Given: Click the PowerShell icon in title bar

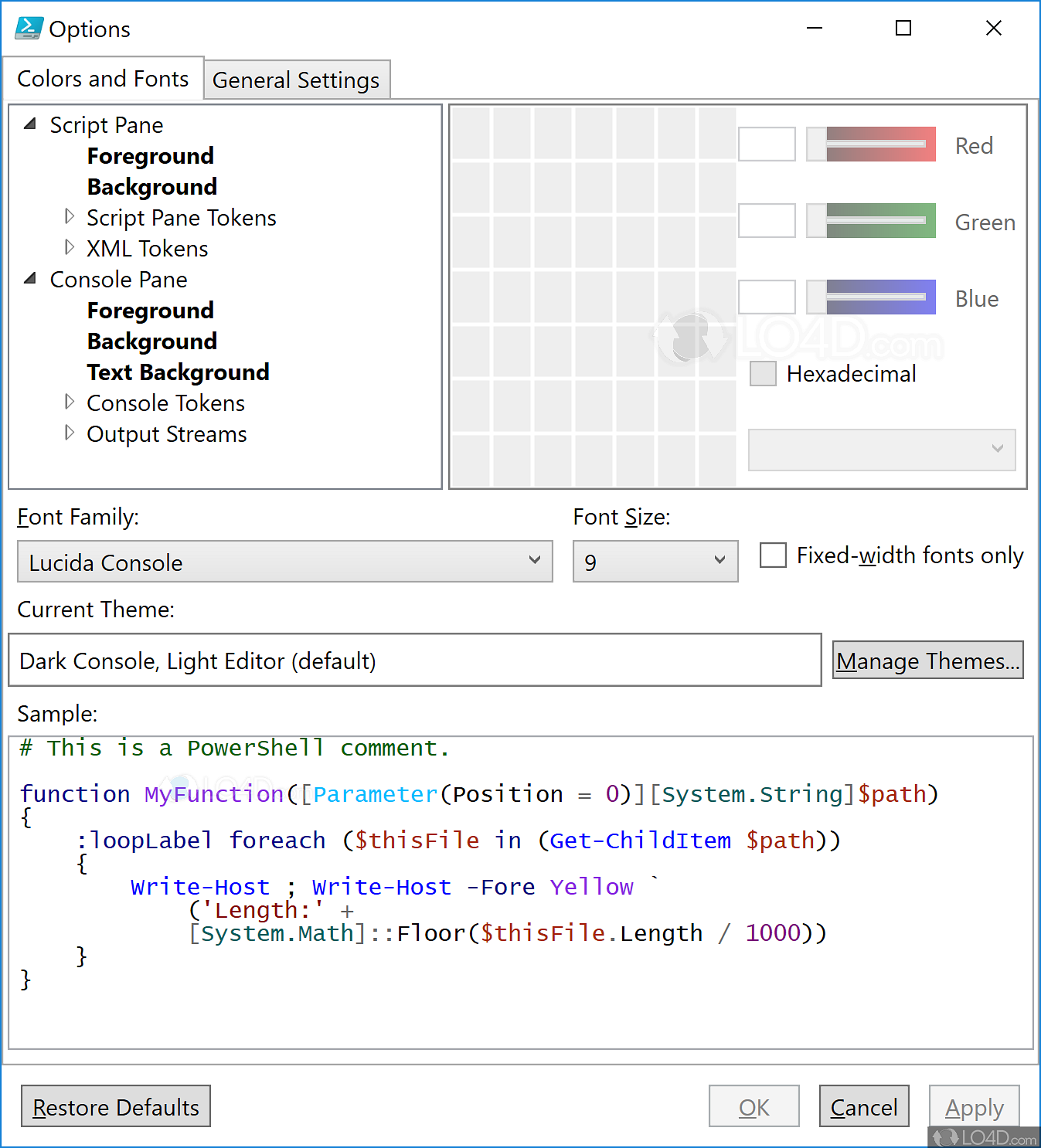Looking at the screenshot, I should 29,28.
